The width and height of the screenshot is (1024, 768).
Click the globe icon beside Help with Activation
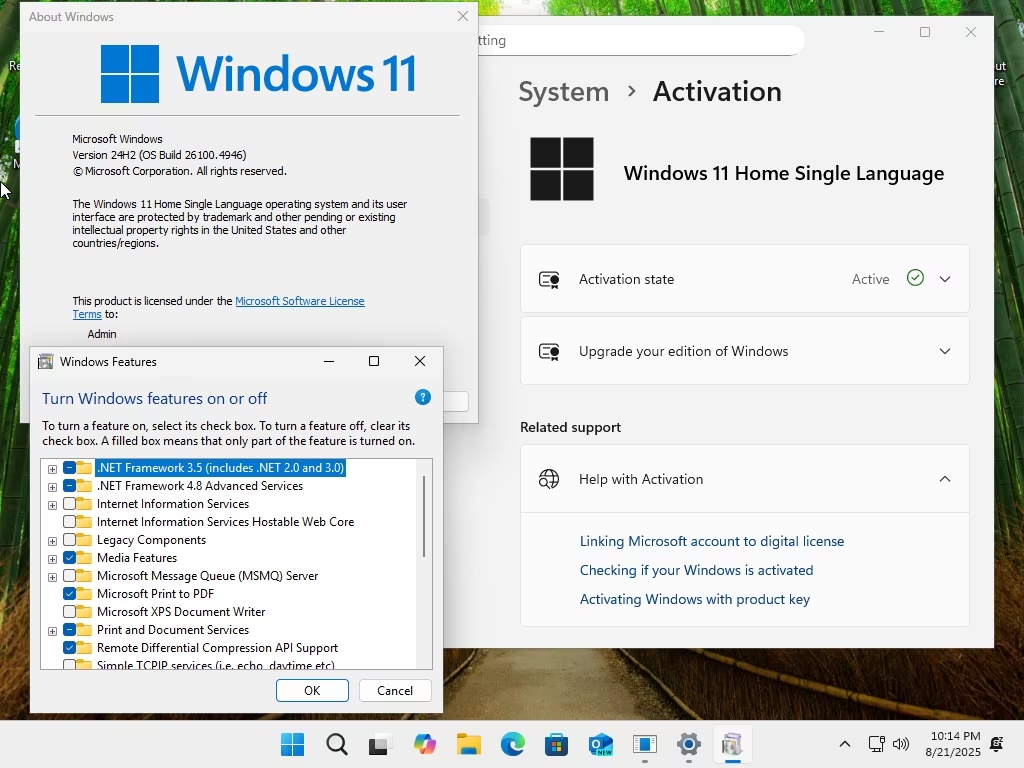(x=549, y=479)
